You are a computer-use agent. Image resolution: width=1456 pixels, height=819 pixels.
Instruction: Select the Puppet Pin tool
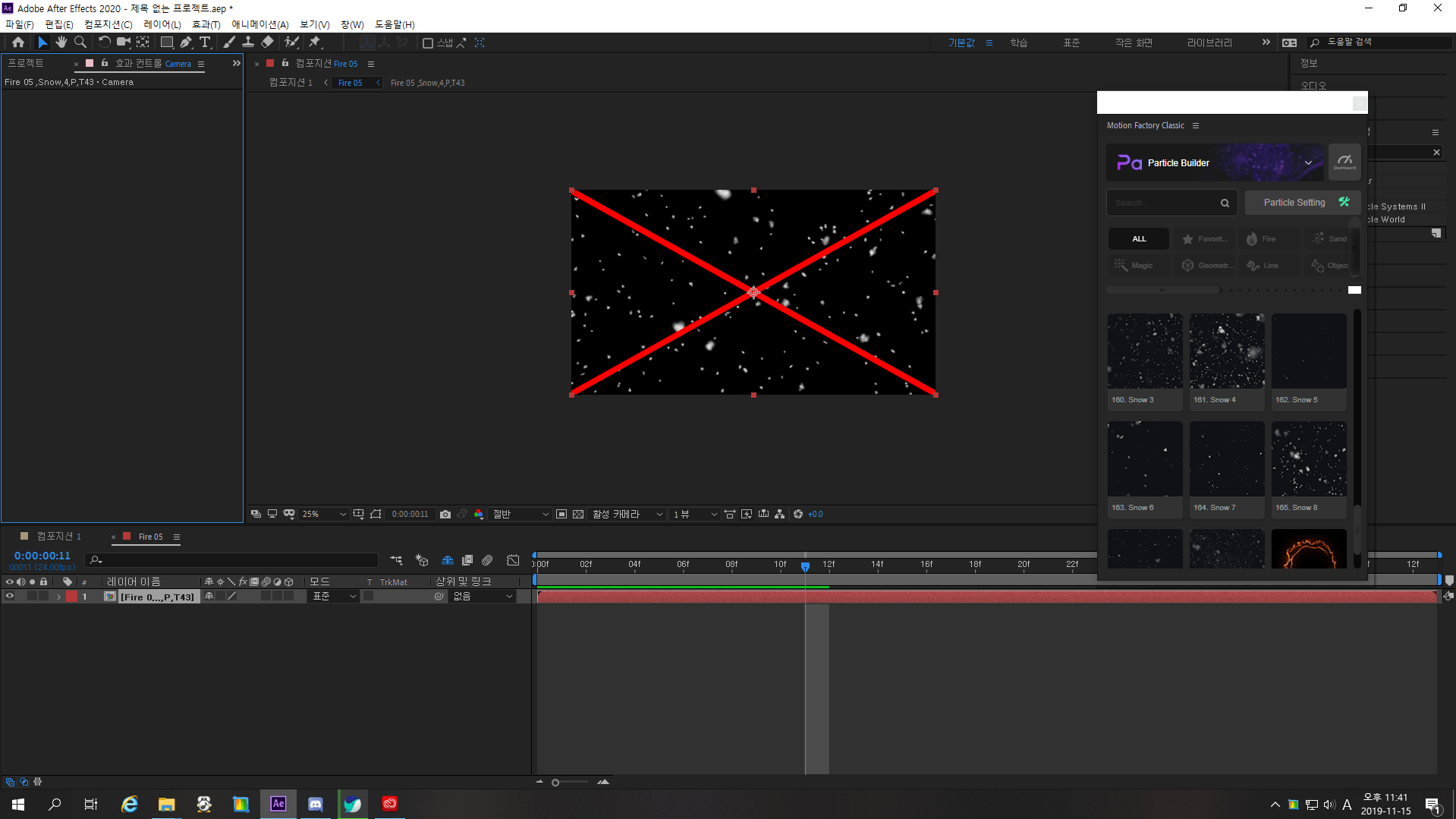[x=316, y=42]
